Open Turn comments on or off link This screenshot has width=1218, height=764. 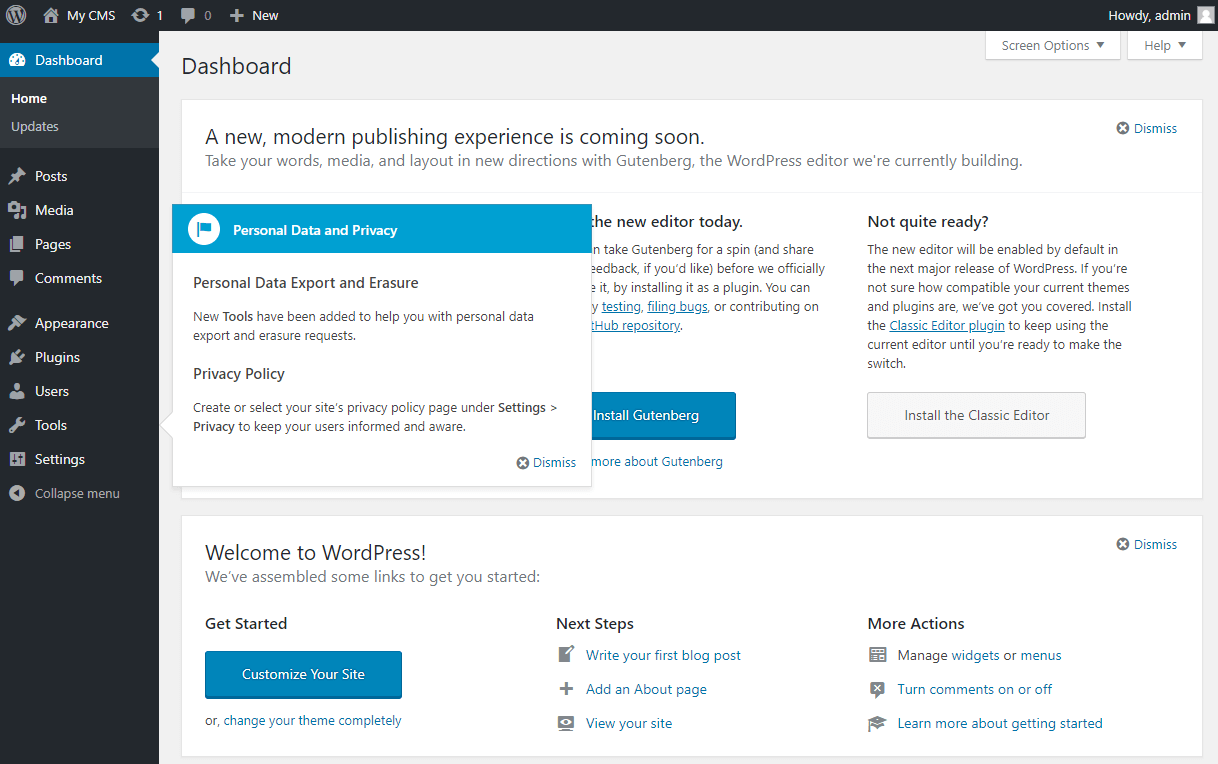pos(975,689)
